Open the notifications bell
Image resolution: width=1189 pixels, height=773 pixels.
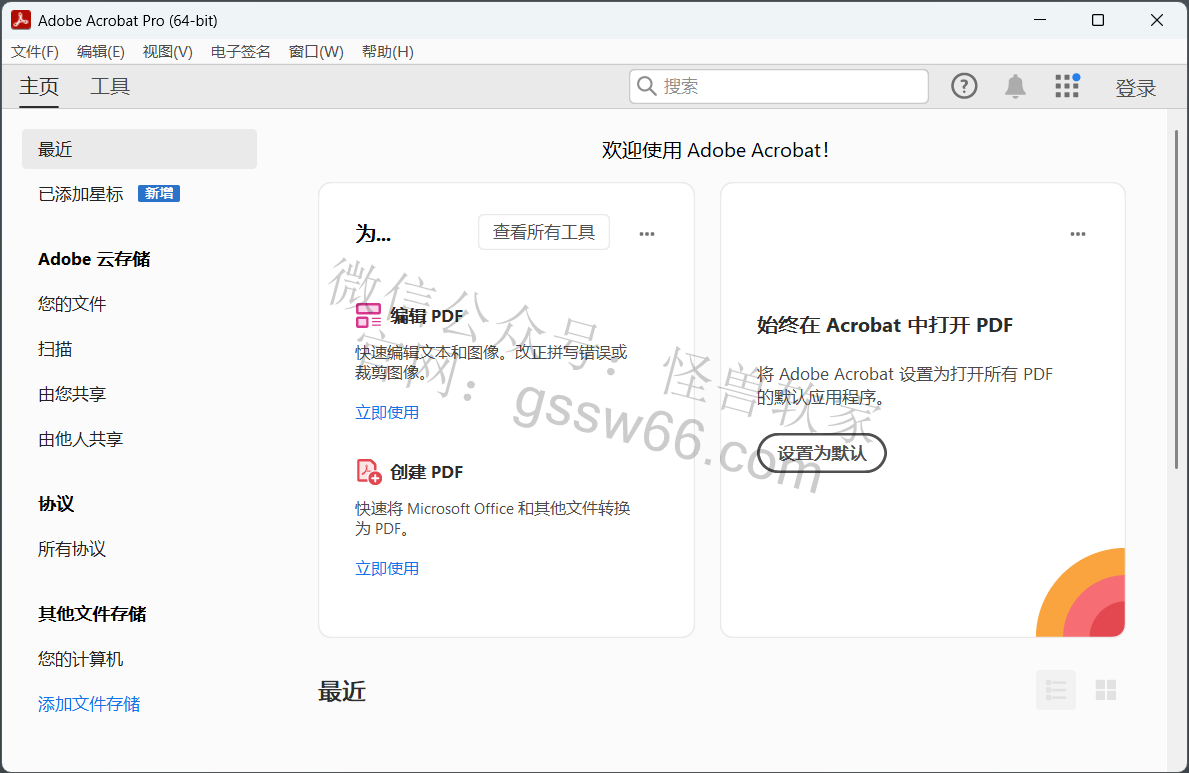pos(1015,86)
